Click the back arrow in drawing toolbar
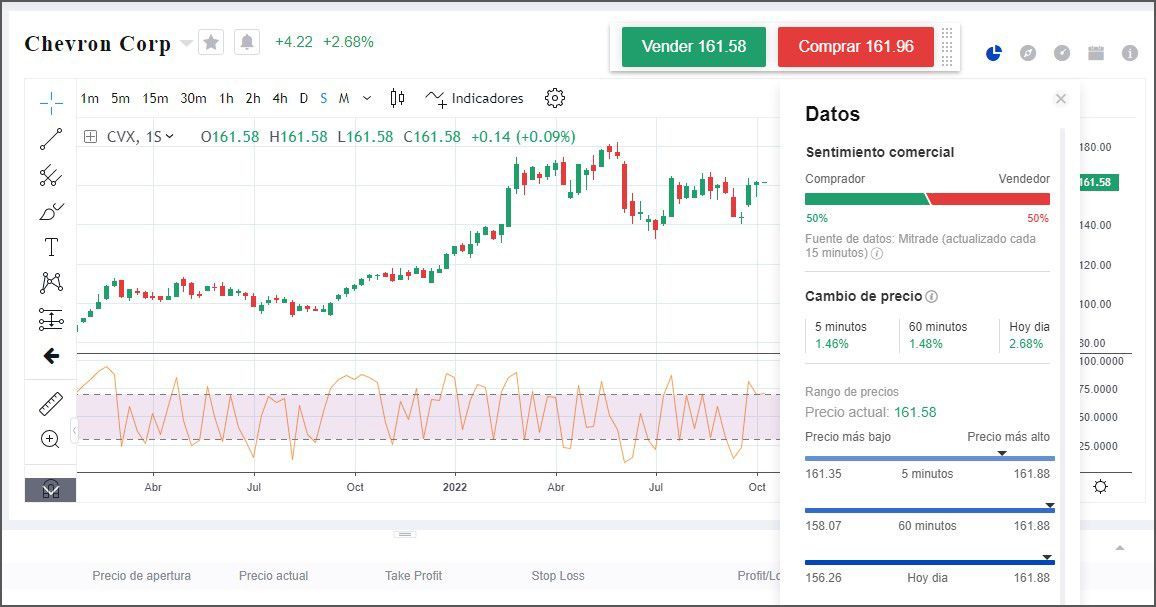The height and width of the screenshot is (607, 1156). pyautogui.click(x=51, y=356)
